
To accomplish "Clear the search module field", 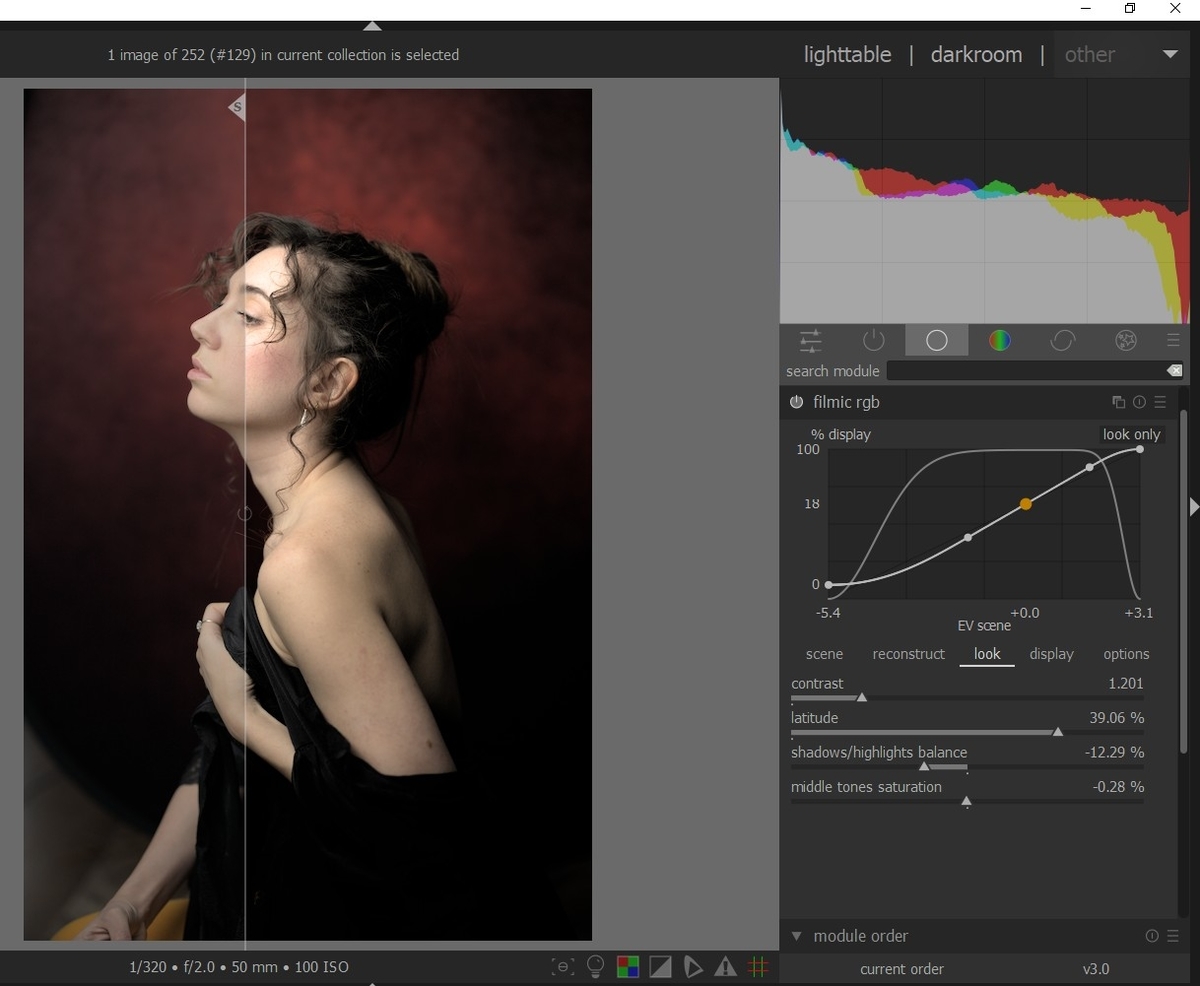I will point(1174,371).
